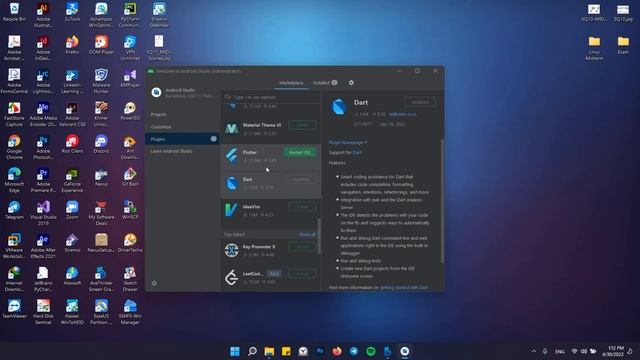640x360 pixels.
Task: Click the Paid tag on LeetCode plugin
Action: point(274,274)
